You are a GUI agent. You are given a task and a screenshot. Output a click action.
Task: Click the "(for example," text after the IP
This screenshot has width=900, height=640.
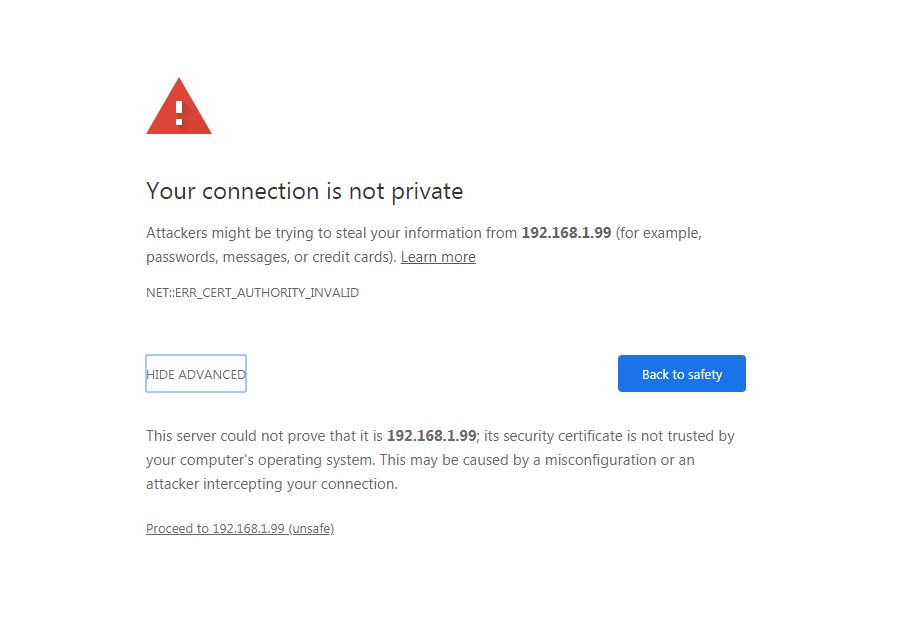pyautogui.click(x=658, y=233)
